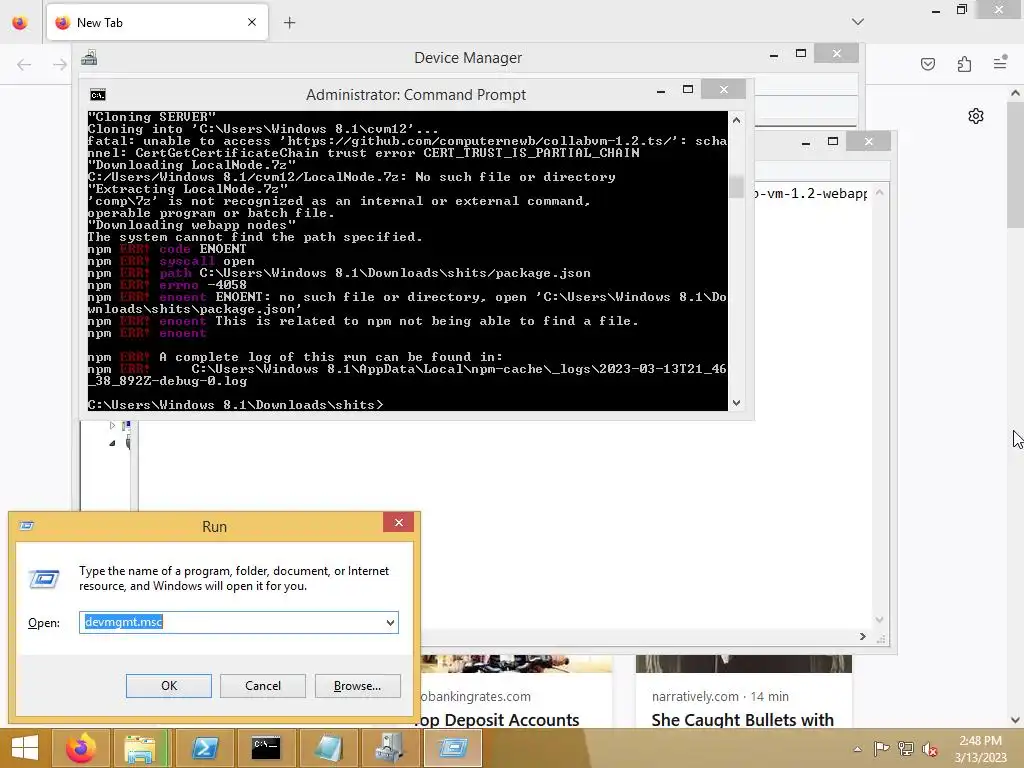Click the Firefox back arrow
Image resolution: width=1024 pixels, height=768 pixels.
pyautogui.click(x=24, y=64)
